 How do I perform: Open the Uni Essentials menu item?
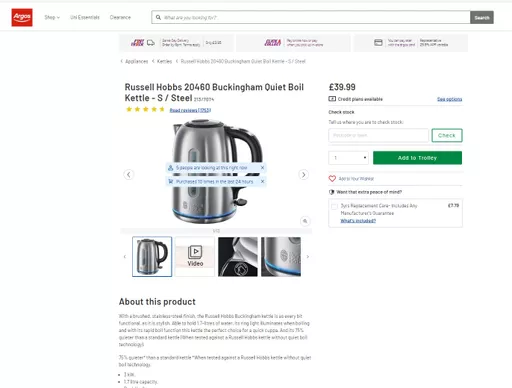(85, 17)
